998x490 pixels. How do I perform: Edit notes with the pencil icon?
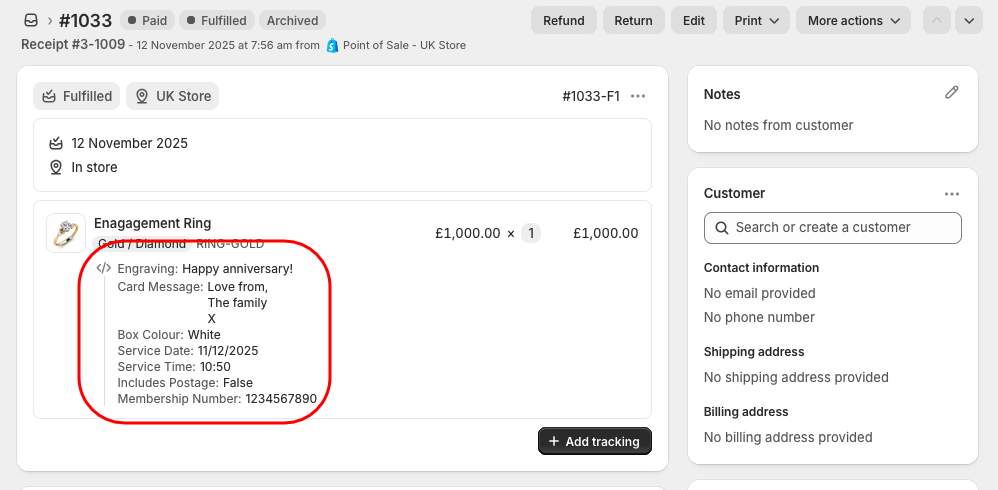(x=951, y=93)
